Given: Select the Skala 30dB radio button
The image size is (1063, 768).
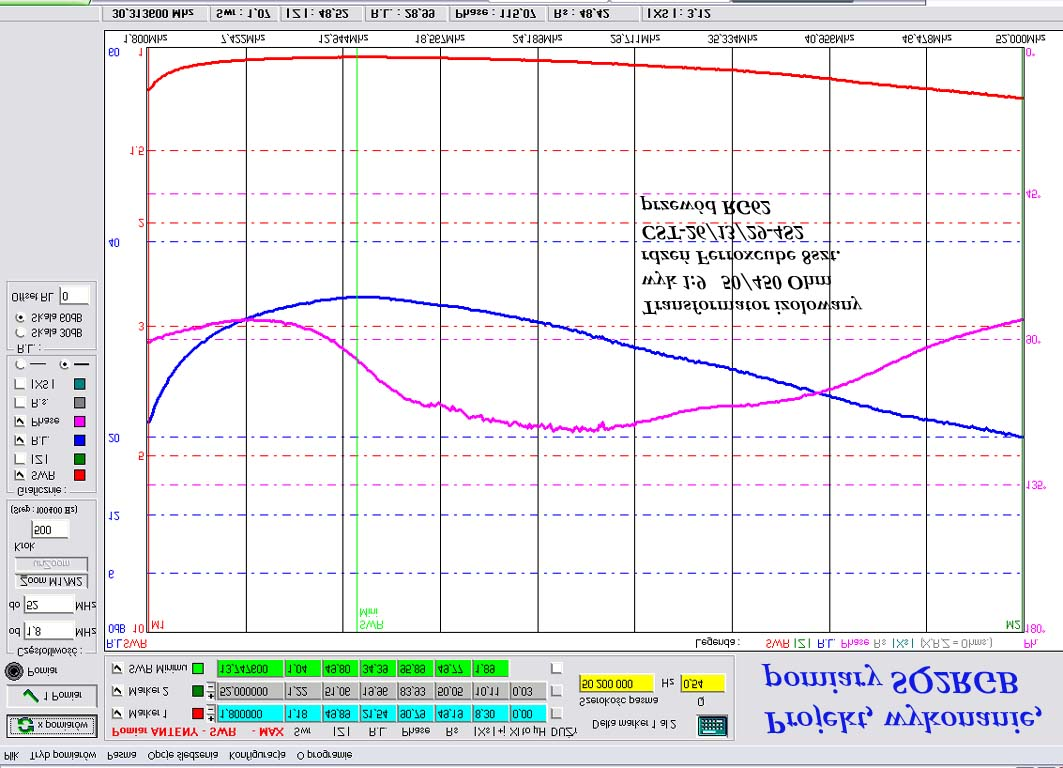Looking at the screenshot, I should (20, 333).
